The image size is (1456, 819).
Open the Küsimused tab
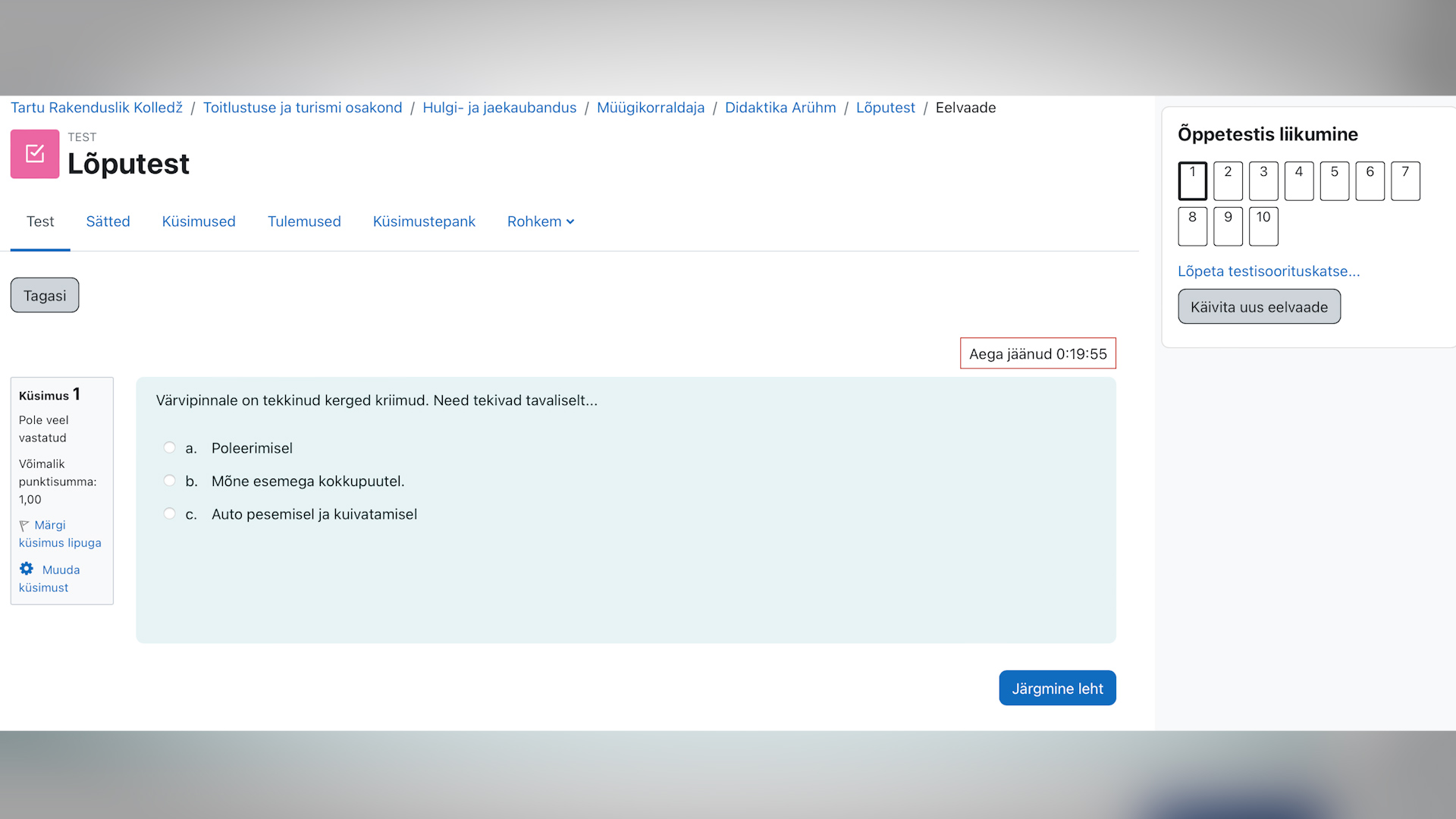[198, 221]
